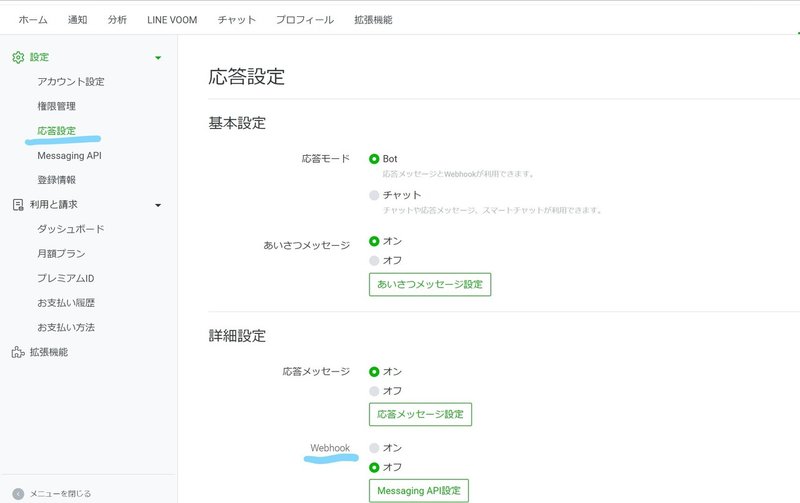Turn あいさつメッセージ on with オン radio
Viewport: 800px width, 503px height.
click(374, 241)
